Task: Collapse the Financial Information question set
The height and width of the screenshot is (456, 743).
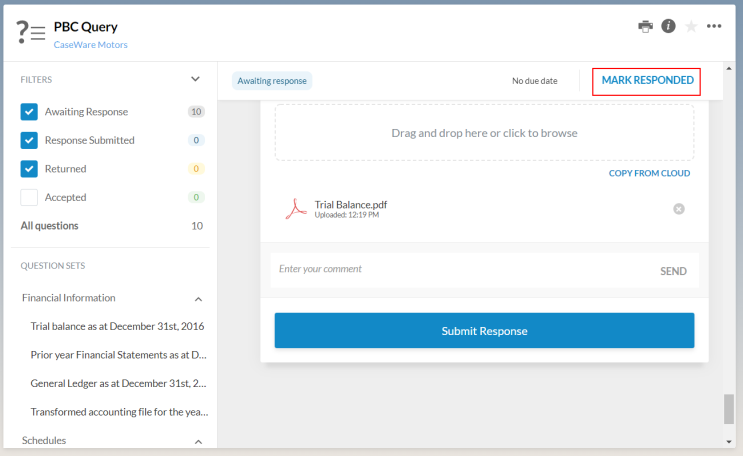Action: point(198,298)
